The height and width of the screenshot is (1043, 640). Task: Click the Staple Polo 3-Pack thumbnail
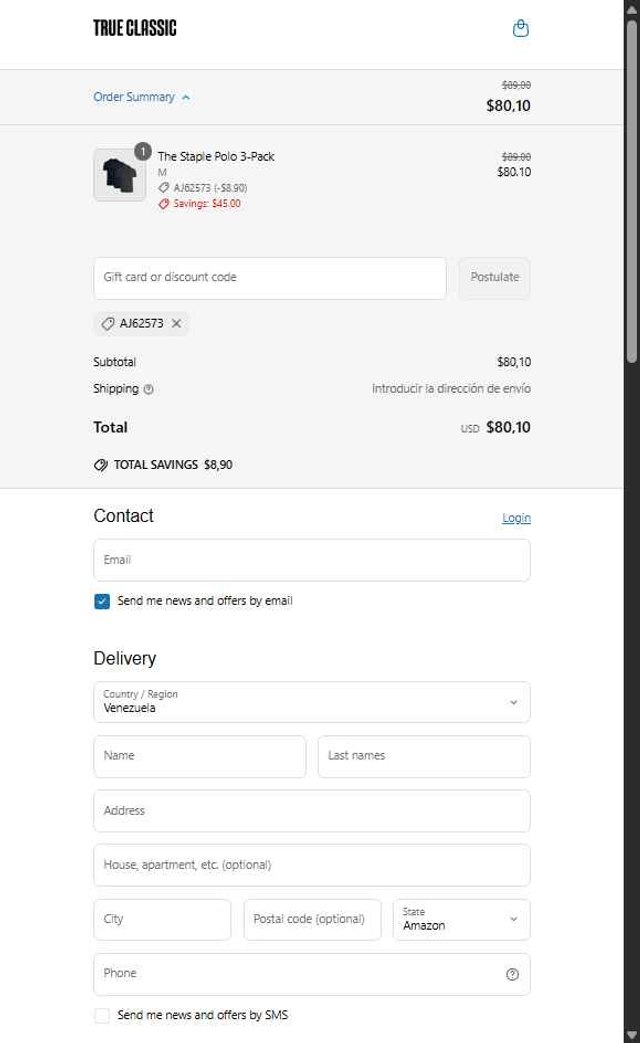click(x=119, y=175)
